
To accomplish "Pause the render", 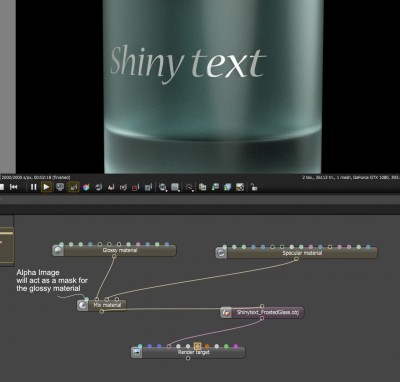I will click(x=33, y=187).
